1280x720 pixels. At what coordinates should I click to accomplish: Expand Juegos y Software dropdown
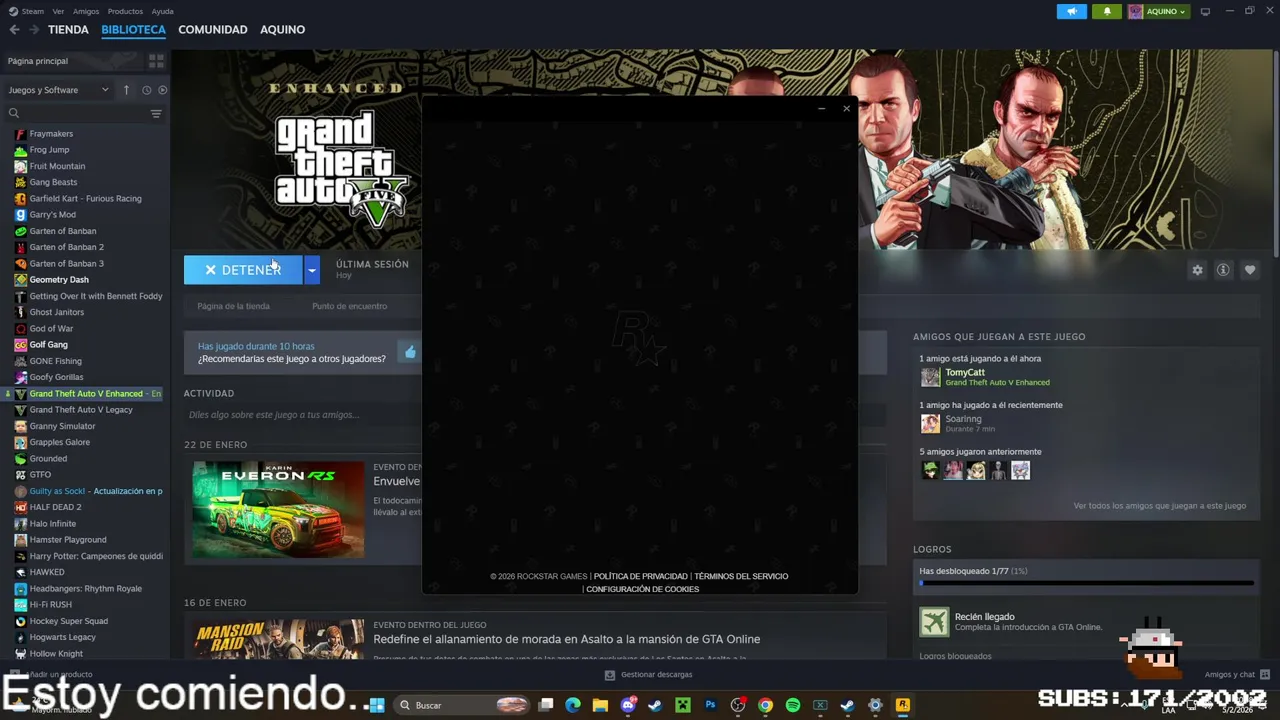59,90
